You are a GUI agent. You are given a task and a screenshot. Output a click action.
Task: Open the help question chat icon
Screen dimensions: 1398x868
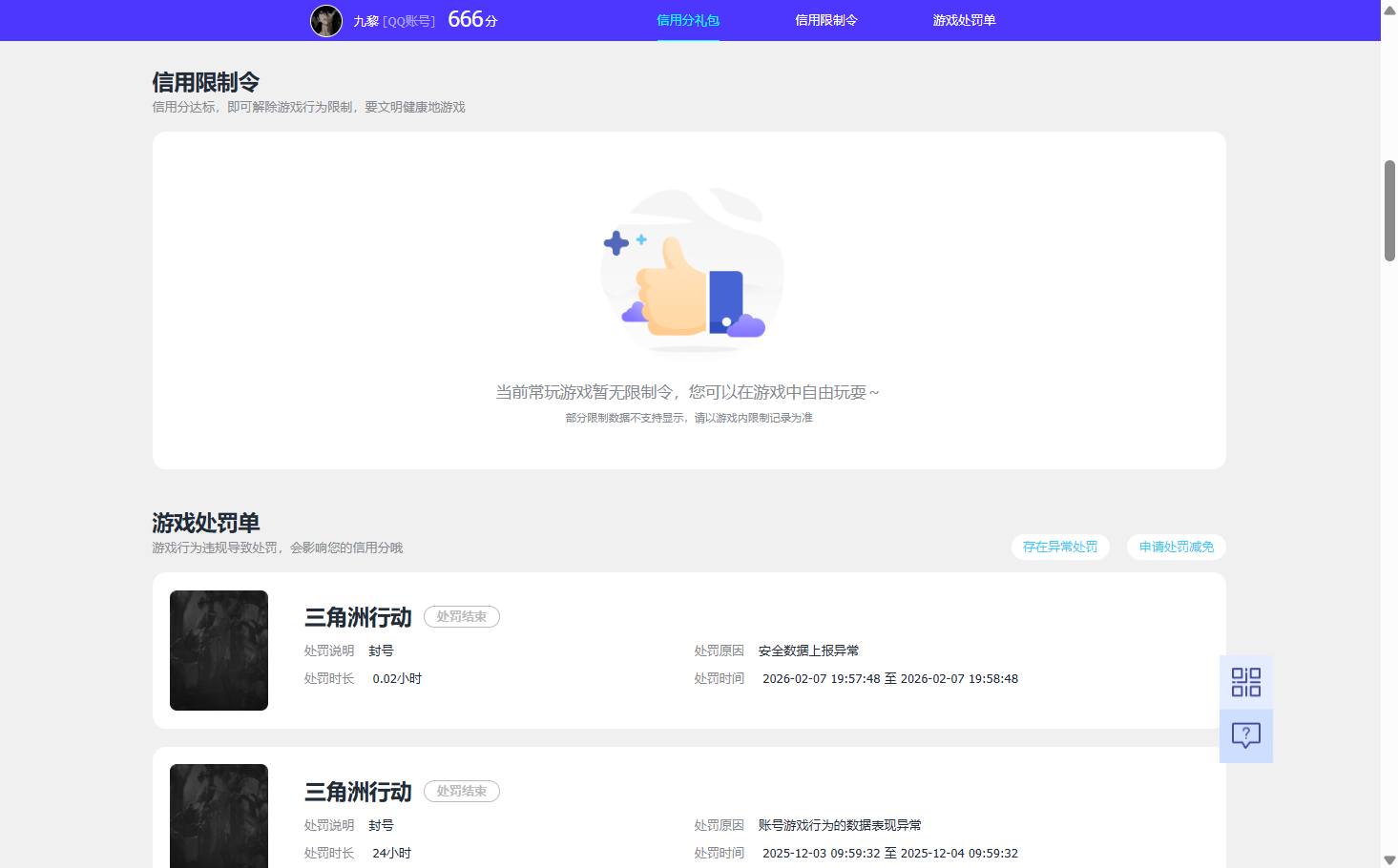click(x=1245, y=735)
